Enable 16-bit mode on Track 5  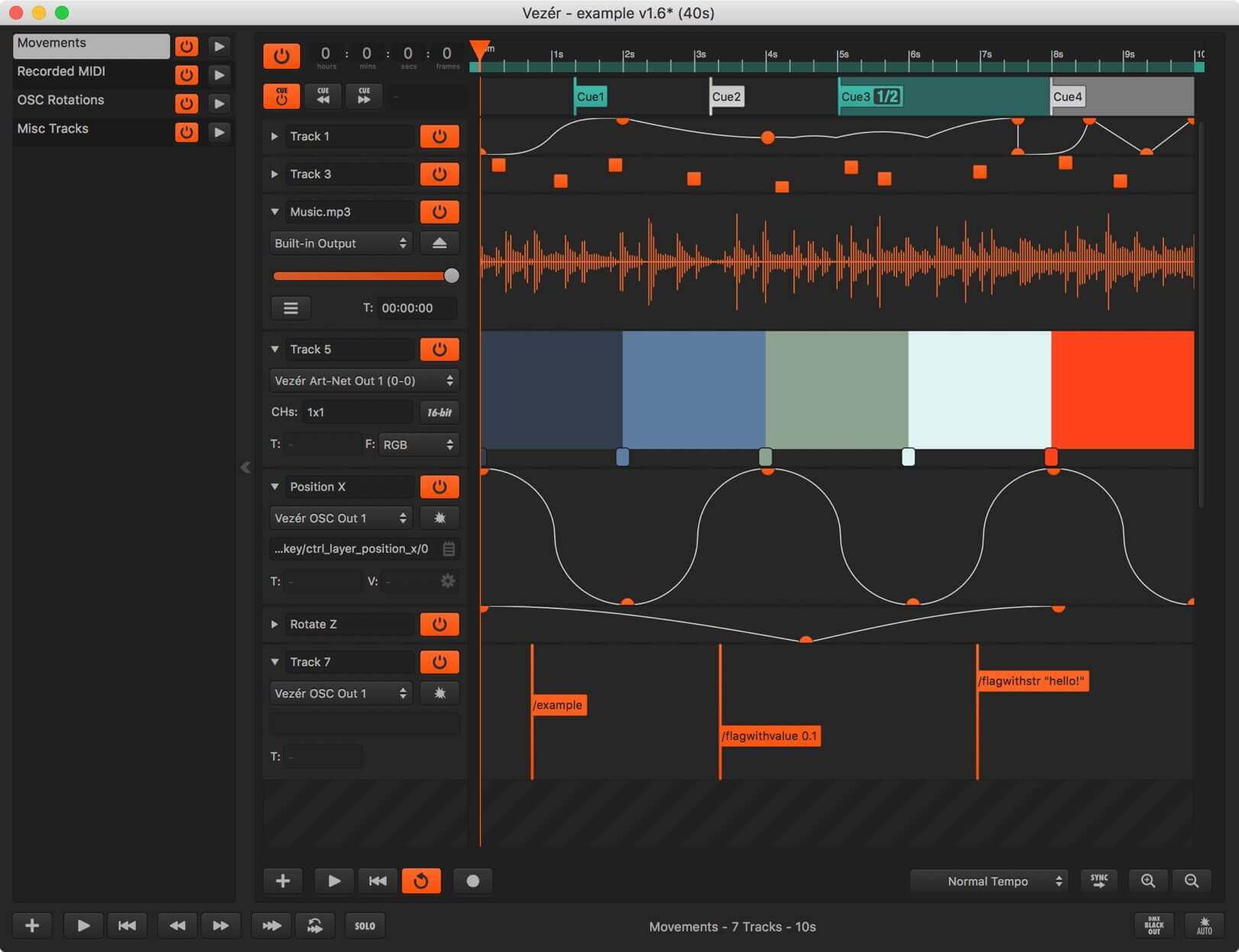click(441, 412)
